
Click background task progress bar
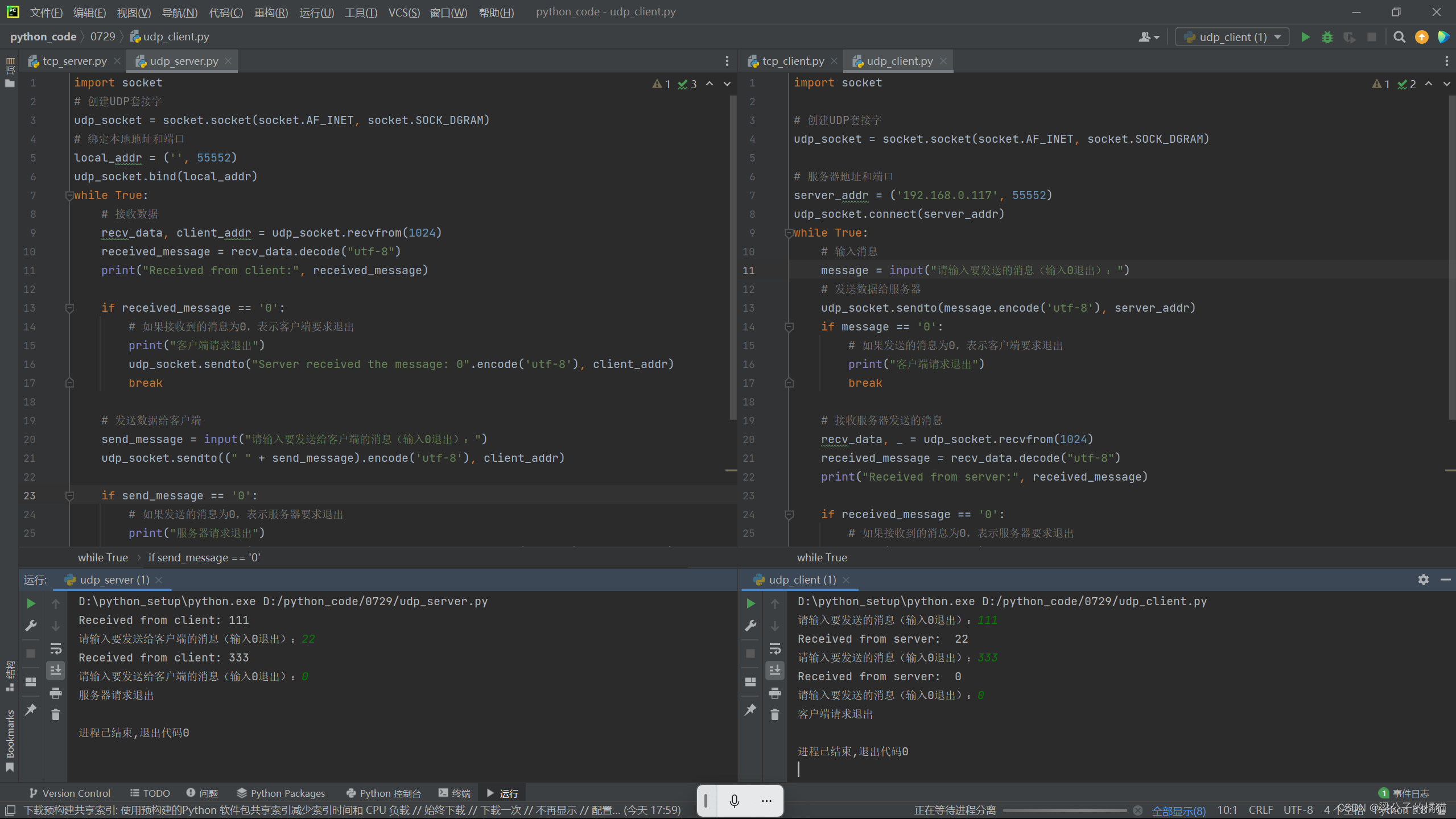coord(1064,810)
